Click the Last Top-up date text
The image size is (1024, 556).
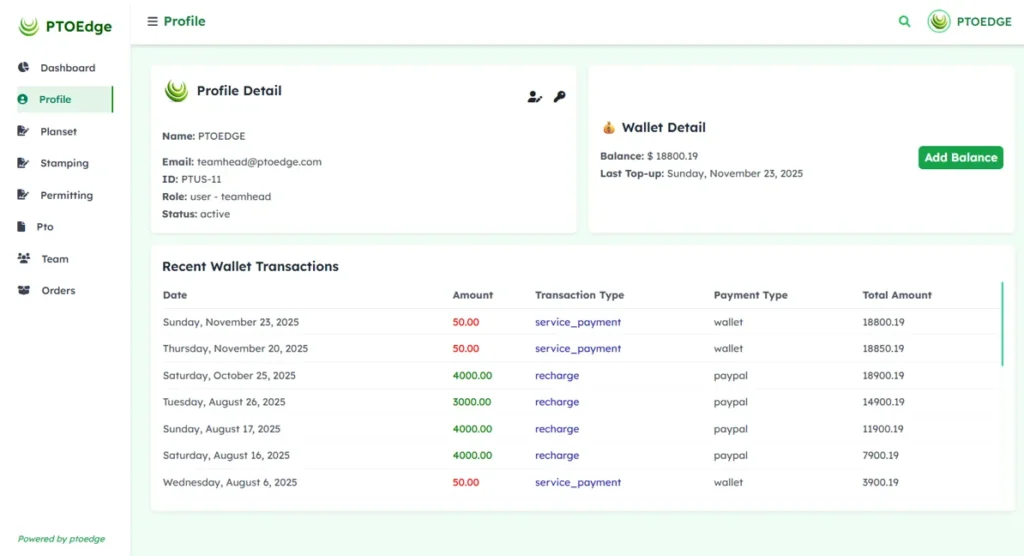click(735, 174)
